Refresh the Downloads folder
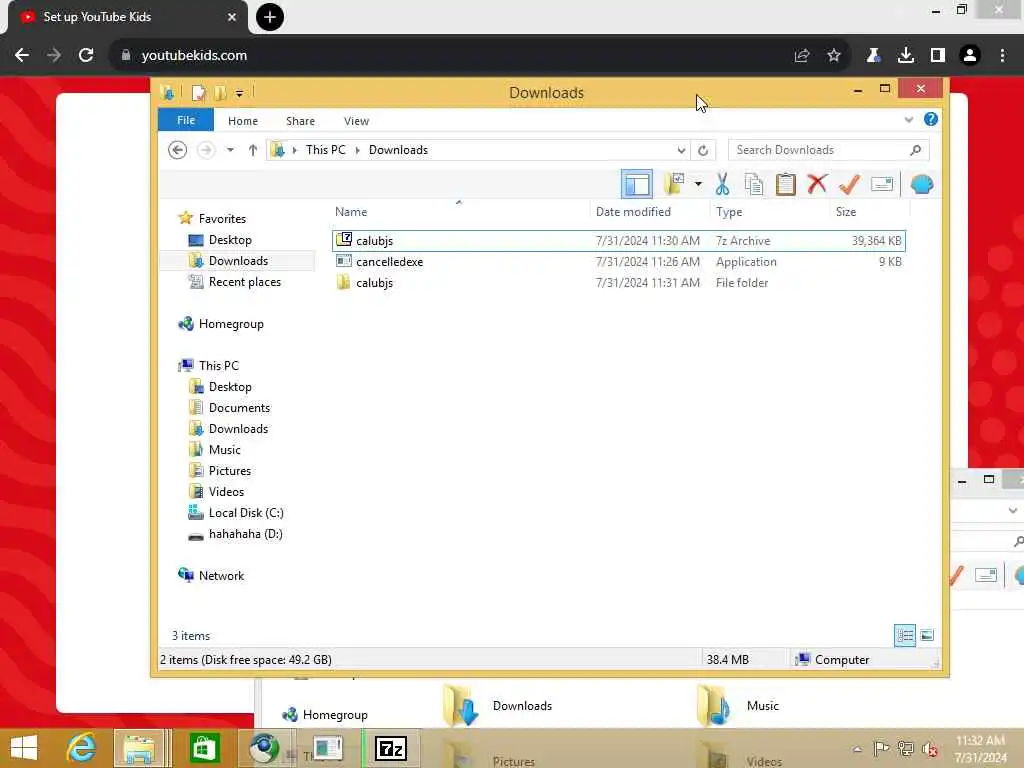1024x768 pixels. 703,150
